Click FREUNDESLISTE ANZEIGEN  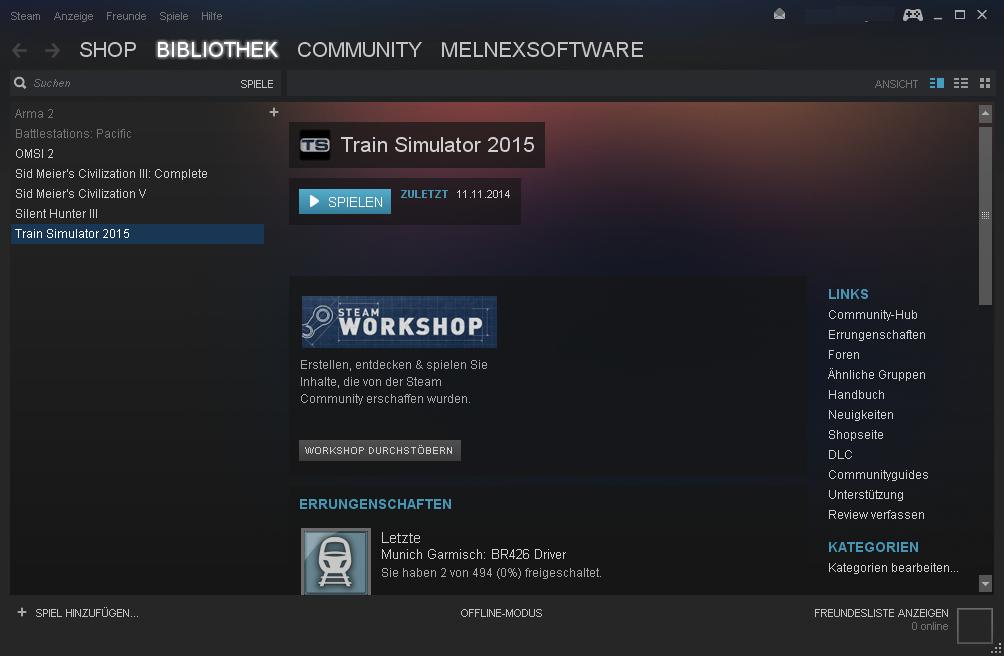881,613
